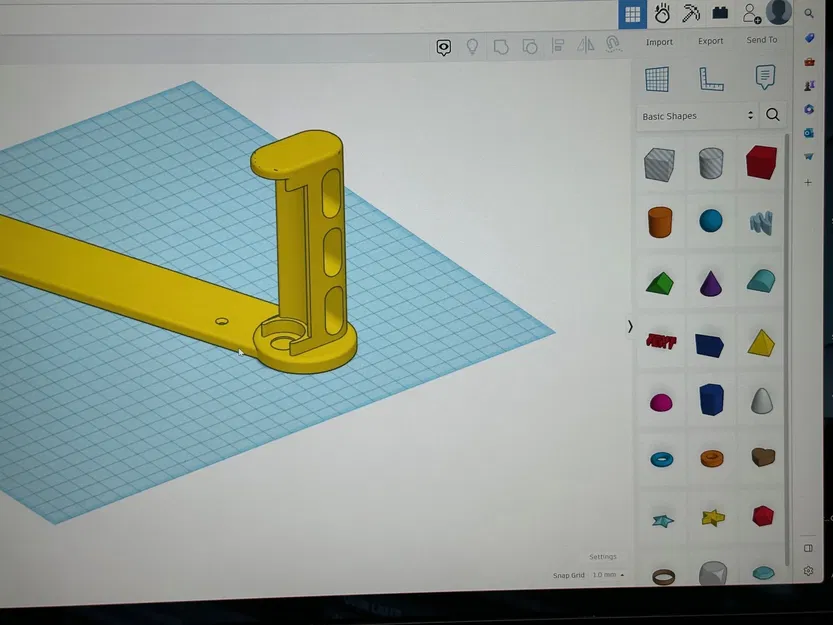833x625 pixels.
Task: Click the Export button
Action: (710, 41)
